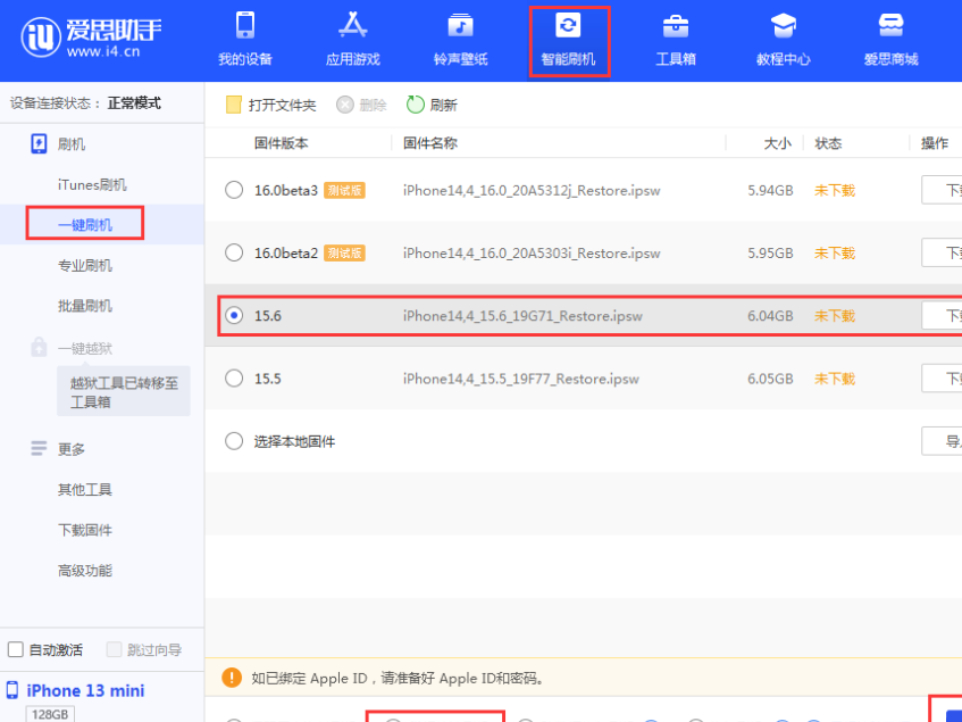
Task: Open 下载固件 in the sidebar
Action: (x=85, y=530)
